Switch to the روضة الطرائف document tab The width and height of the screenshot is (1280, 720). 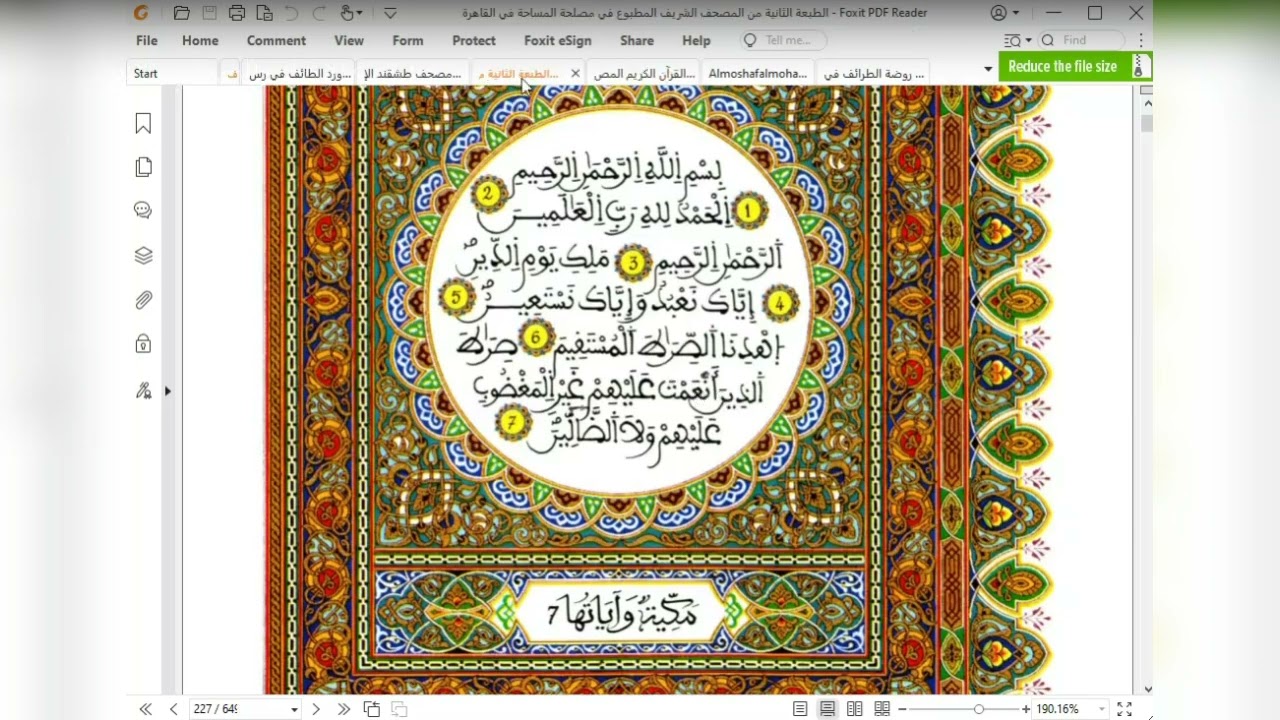873,73
